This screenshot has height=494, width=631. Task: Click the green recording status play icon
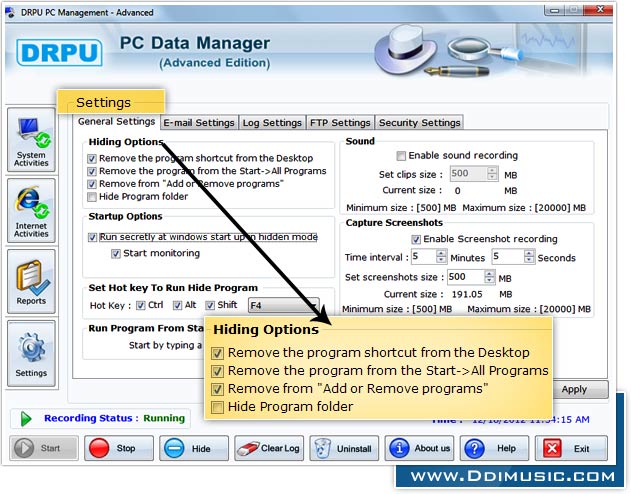coord(26,419)
